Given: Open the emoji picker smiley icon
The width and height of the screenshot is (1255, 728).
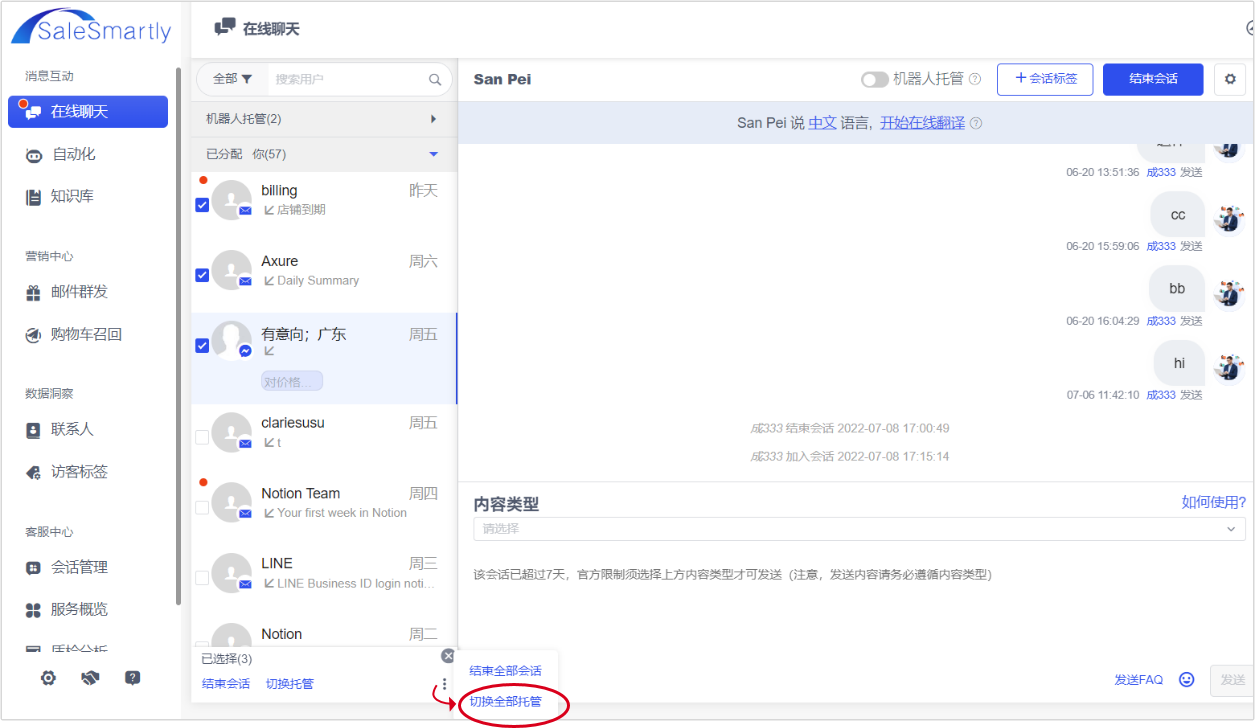Looking at the screenshot, I should point(1187,679).
